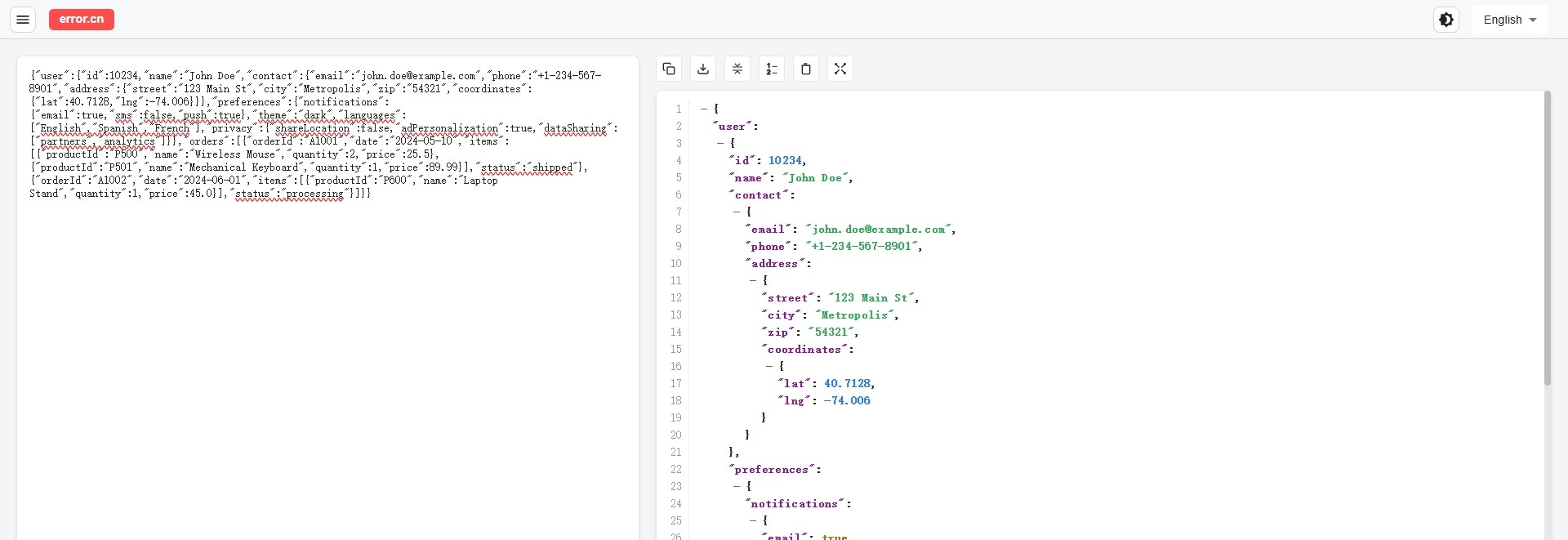
Task: Click the "contact" key
Action: click(759, 195)
